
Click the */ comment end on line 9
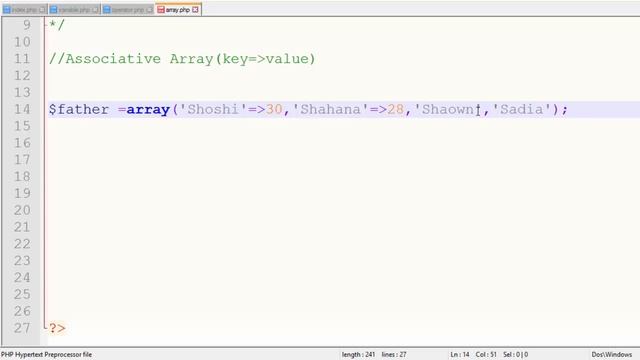pyautogui.click(x=57, y=24)
